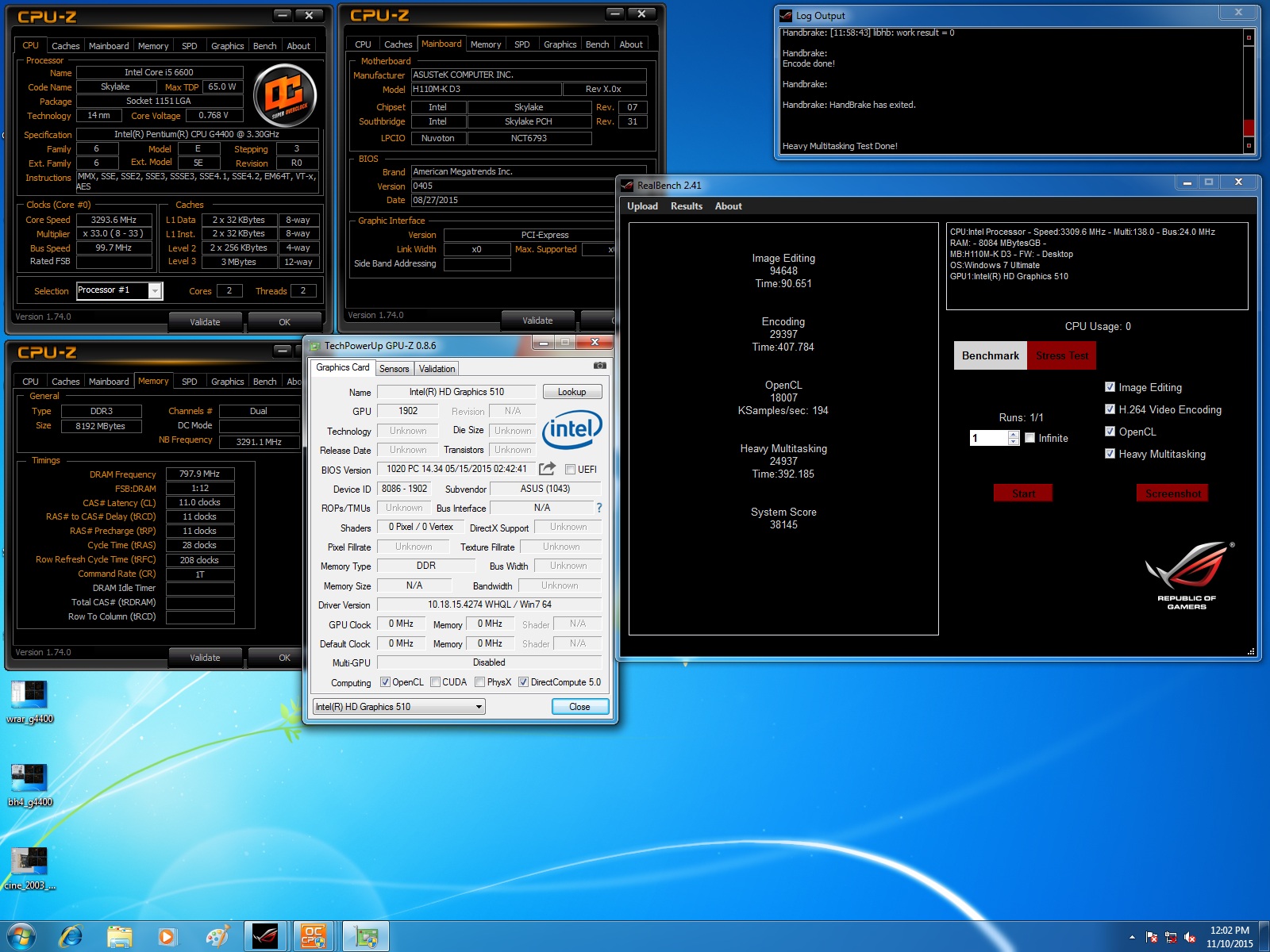Toggle DirectCompute 5.0 checkbox

pyautogui.click(x=523, y=681)
